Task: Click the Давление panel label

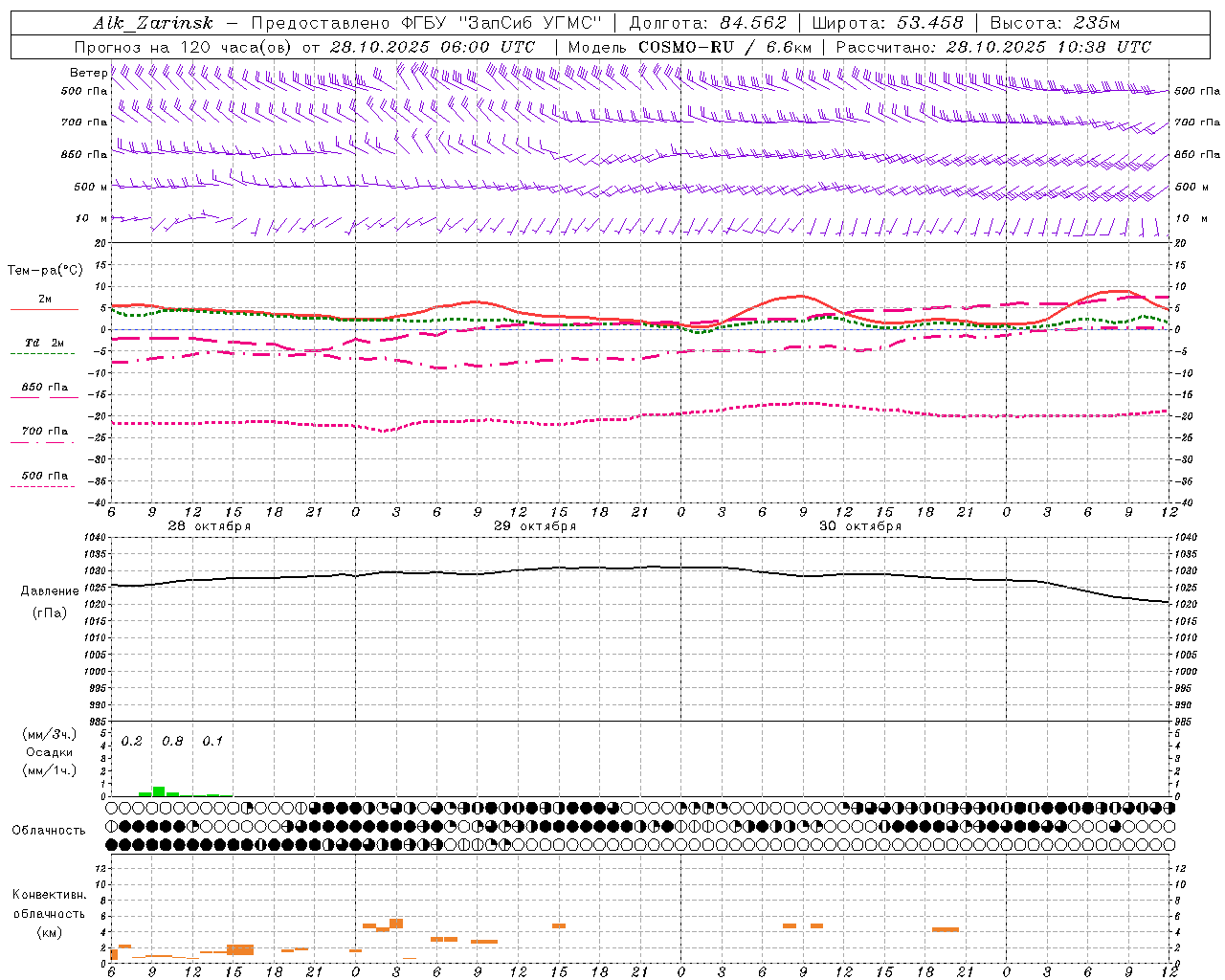Action: (x=50, y=590)
